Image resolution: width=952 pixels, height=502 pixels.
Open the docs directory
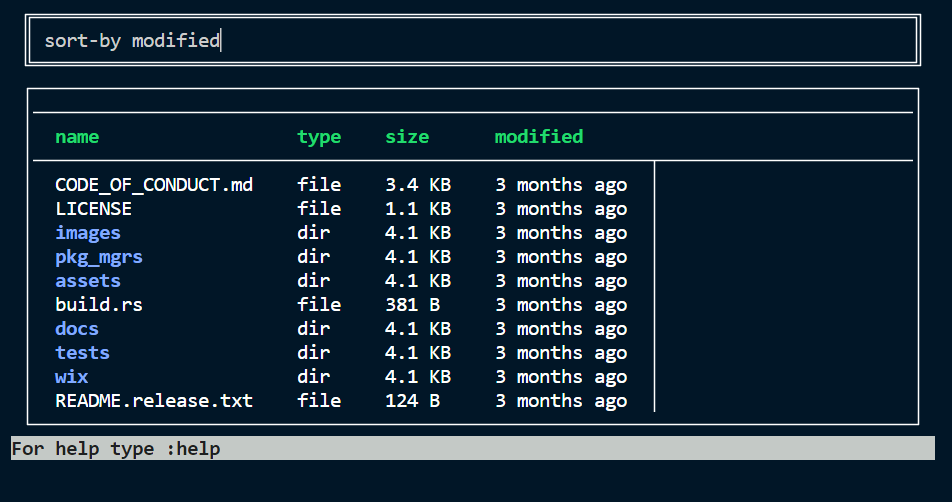(x=77, y=329)
